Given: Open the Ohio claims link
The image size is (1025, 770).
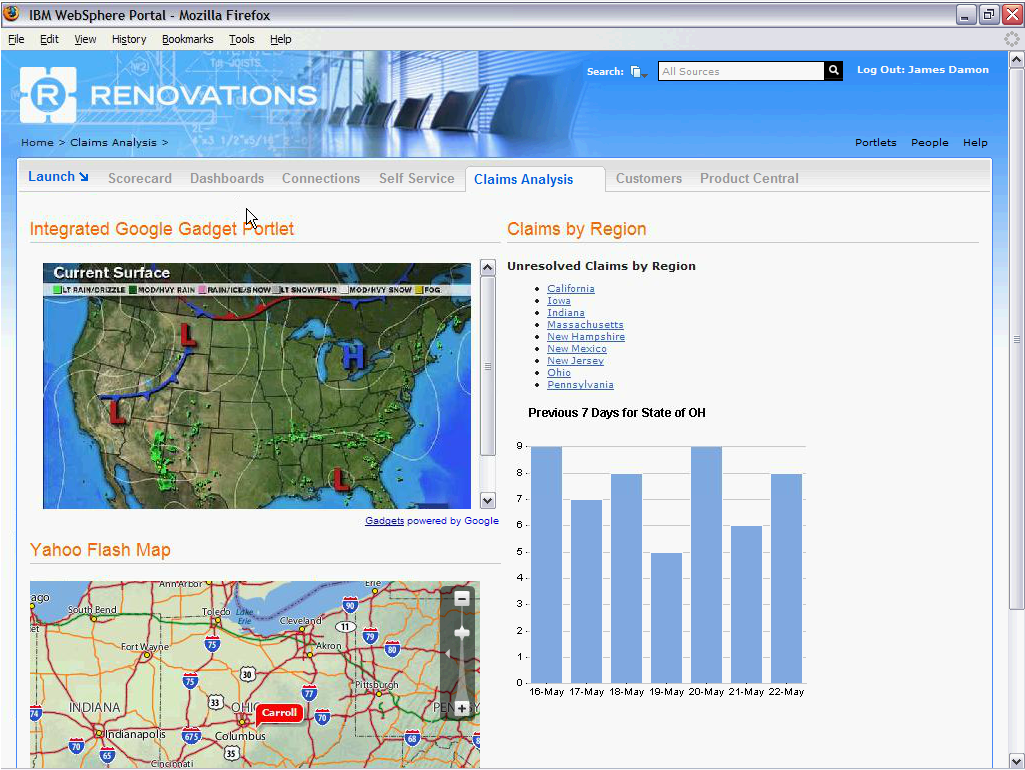Looking at the screenshot, I should point(559,373).
